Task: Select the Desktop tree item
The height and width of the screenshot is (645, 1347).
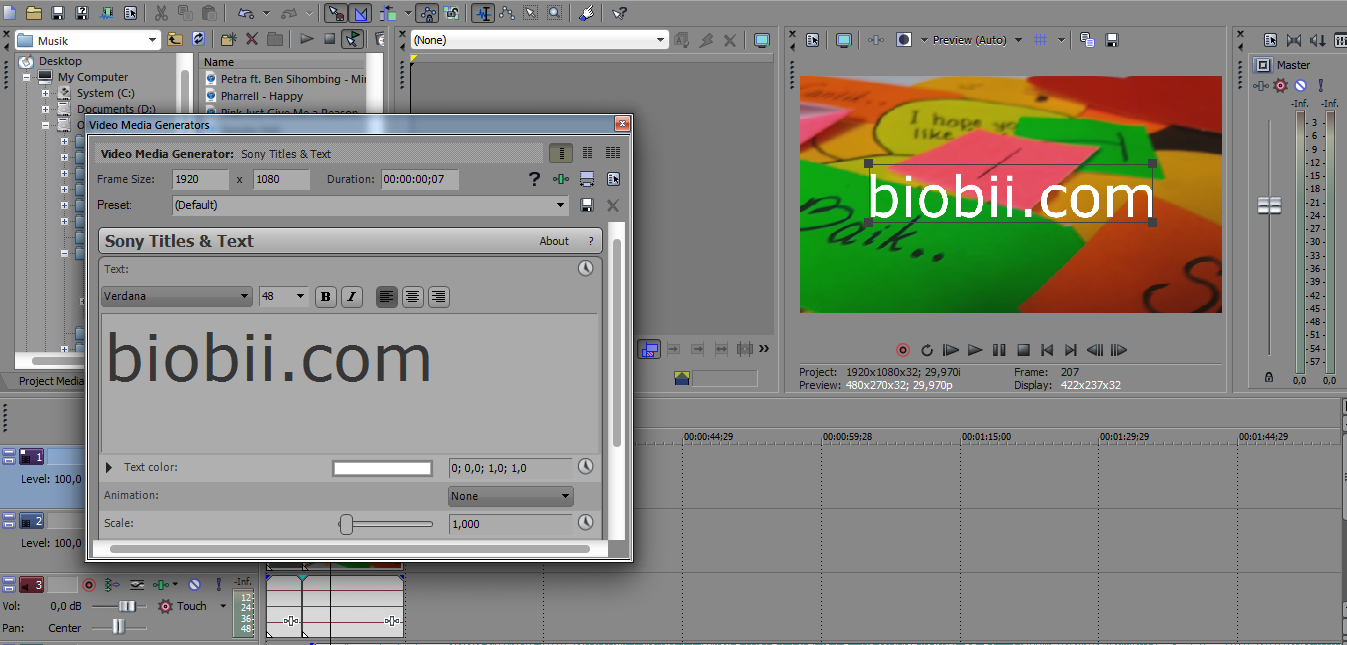Action: [x=60, y=61]
